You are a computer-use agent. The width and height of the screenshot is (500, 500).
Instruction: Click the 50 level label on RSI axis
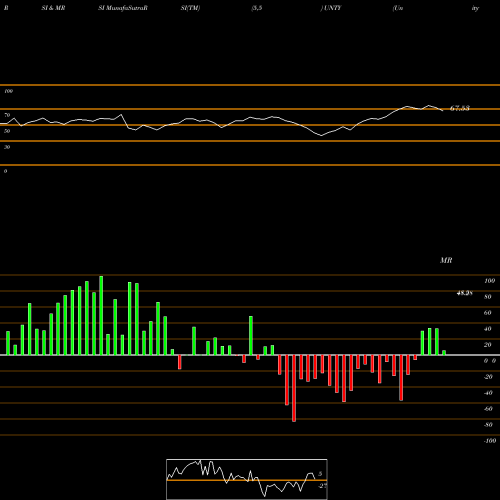pyautogui.click(x=7, y=131)
